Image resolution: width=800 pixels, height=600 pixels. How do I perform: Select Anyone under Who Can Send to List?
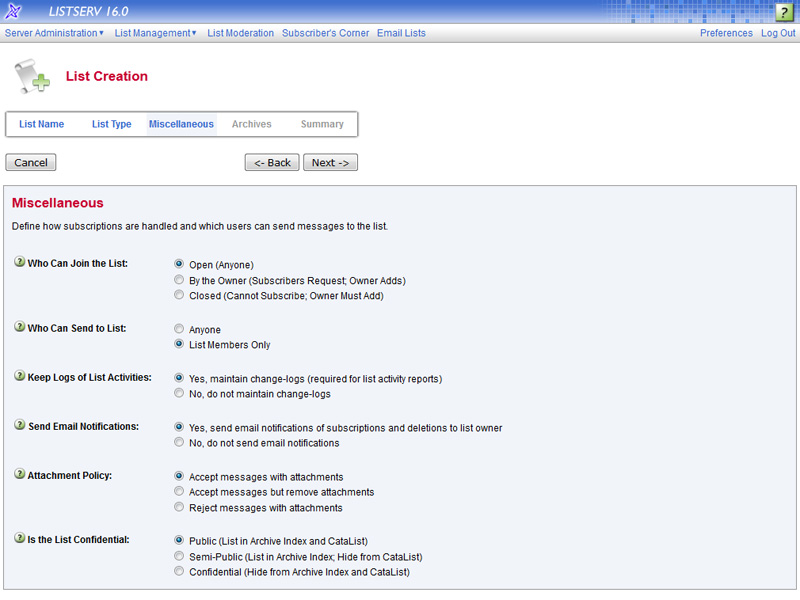[179, 328]
